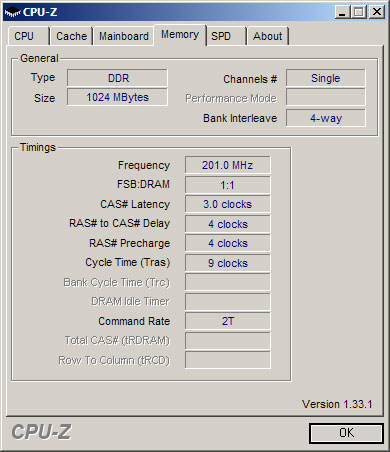Click the memory Type field showing DDR
This screenshot has width=390, height=452.
tap(117, 78)
